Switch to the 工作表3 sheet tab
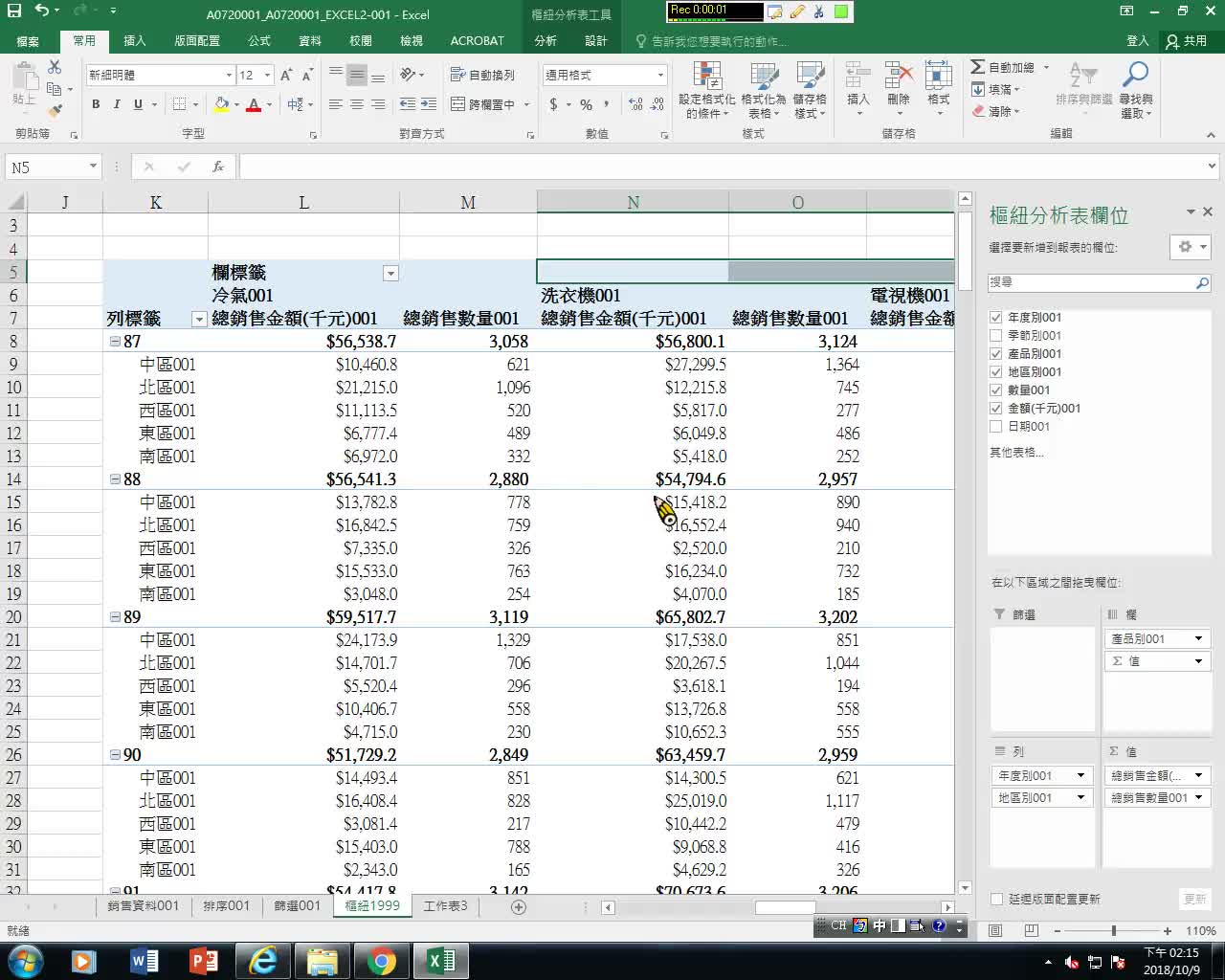The width and height of the screenshot is (1225, 980). click(x=446, y=905)
